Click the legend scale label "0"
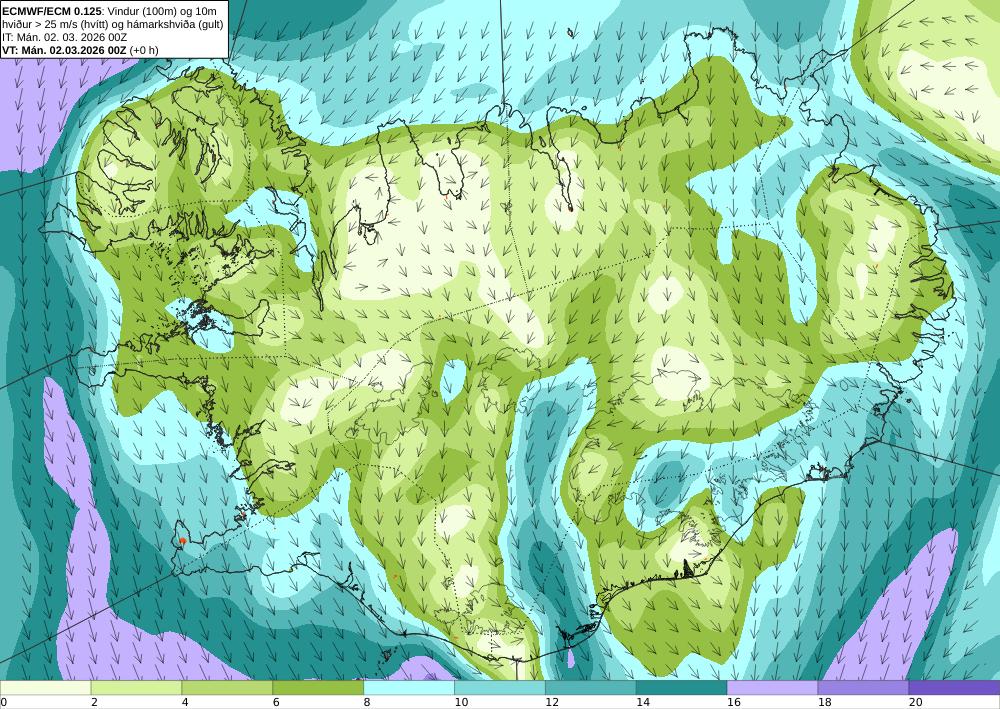 4,703
